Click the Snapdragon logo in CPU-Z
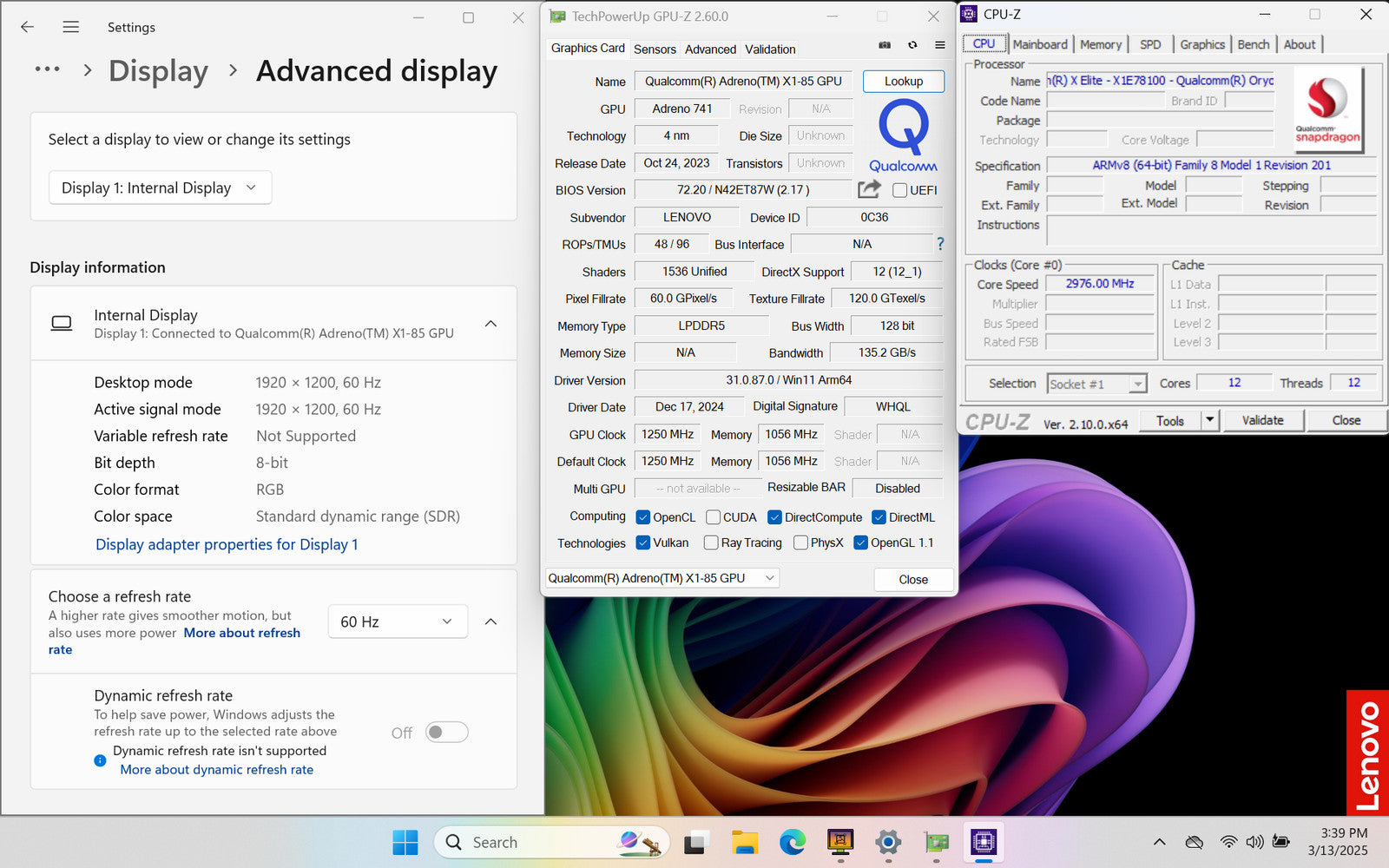1389x868 pixels. pyautogui.click(x=1328, y=109)
